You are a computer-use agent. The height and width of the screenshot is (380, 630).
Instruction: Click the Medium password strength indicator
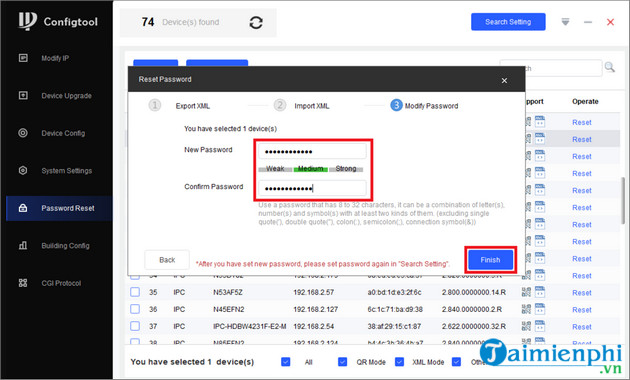coord(311,169)
